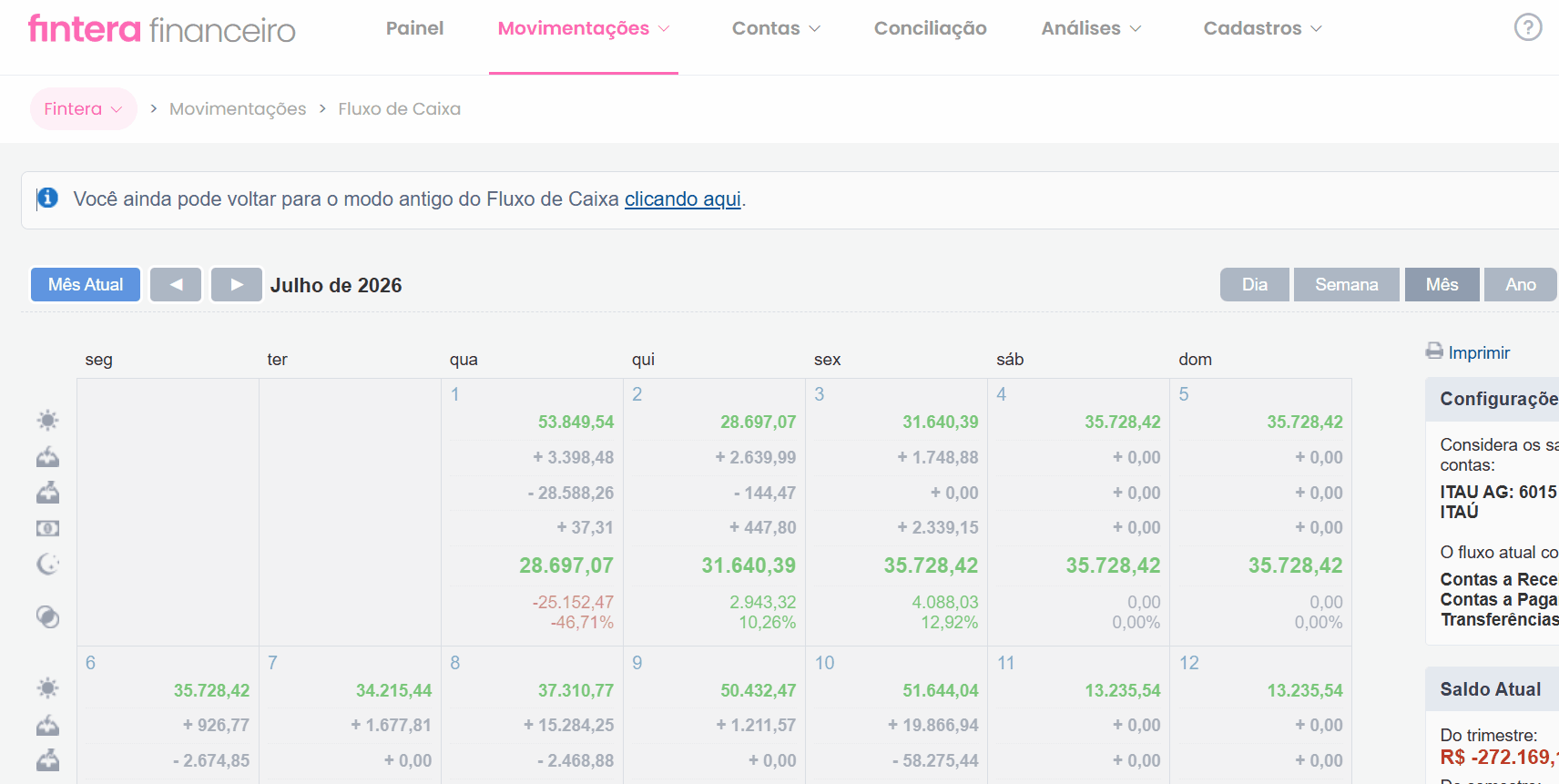
Task: Open the Conciliação menu item
Action: click(x=930, y=28)
